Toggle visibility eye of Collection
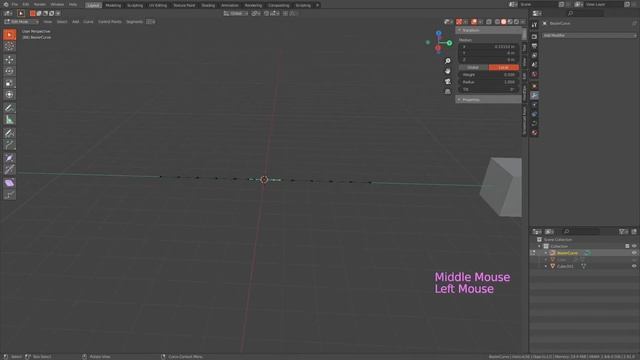640x360 pixels. point(634,246)
